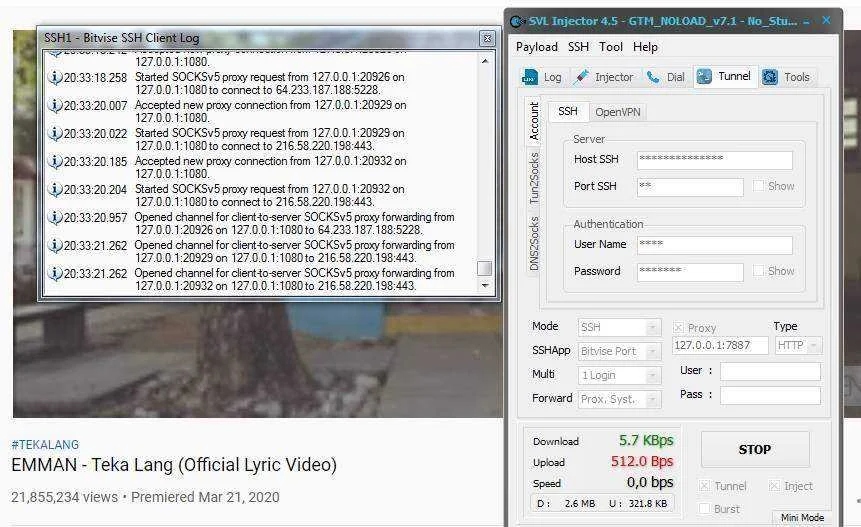
Task: Open the Dial tab phone icon
Action: tap(653, 77)
